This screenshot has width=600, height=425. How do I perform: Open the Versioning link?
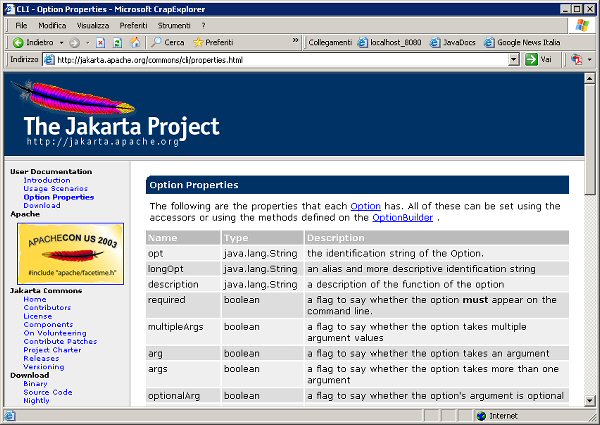tap(44, 367)
